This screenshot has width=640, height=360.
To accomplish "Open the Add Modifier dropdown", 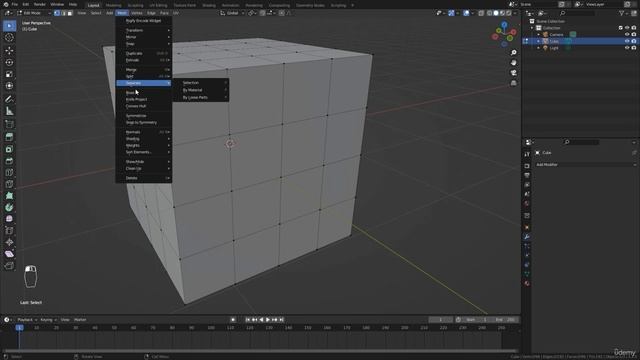I will [x=586, y=164].
